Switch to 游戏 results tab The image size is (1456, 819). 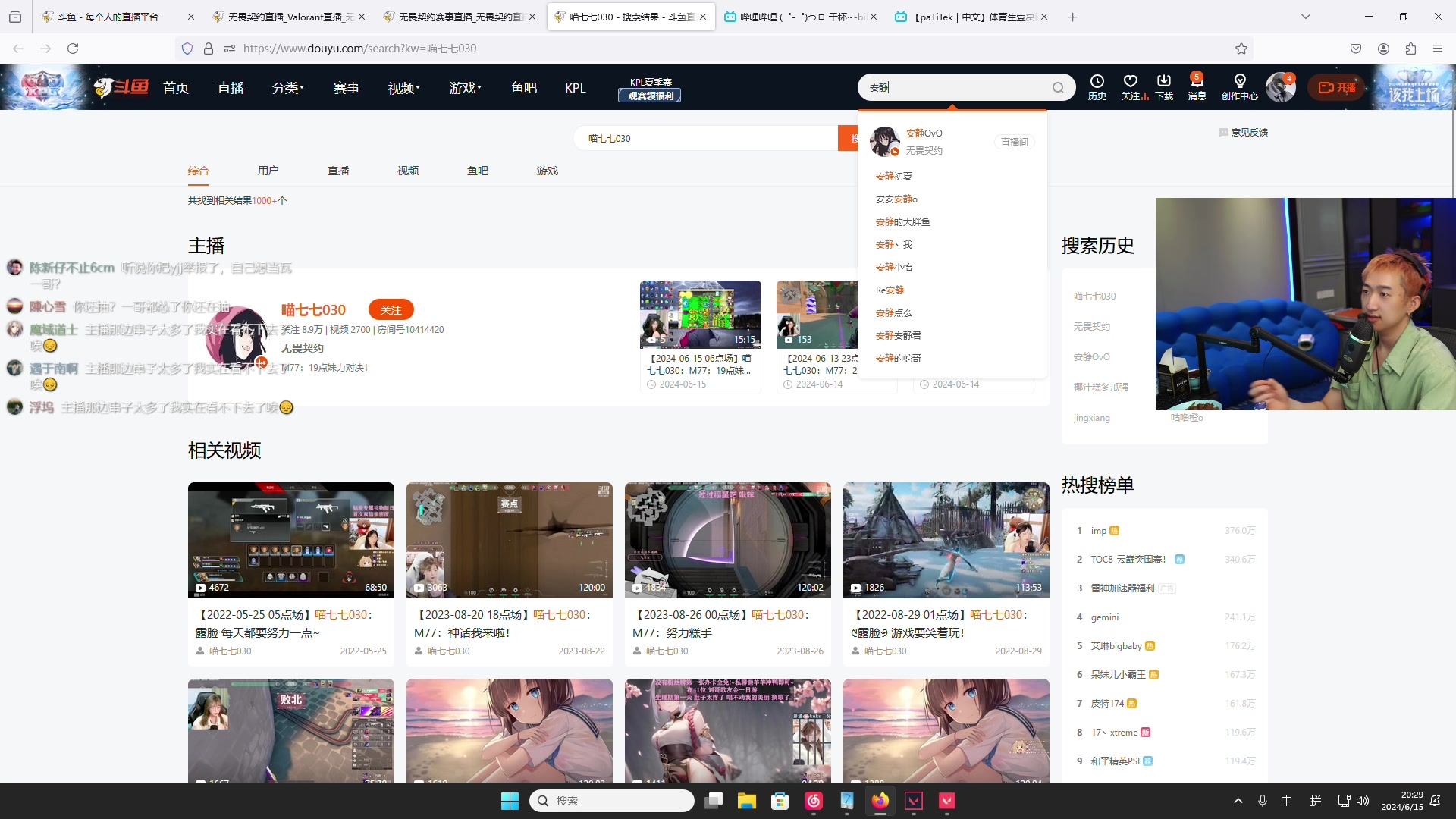(x=548, y=171)
